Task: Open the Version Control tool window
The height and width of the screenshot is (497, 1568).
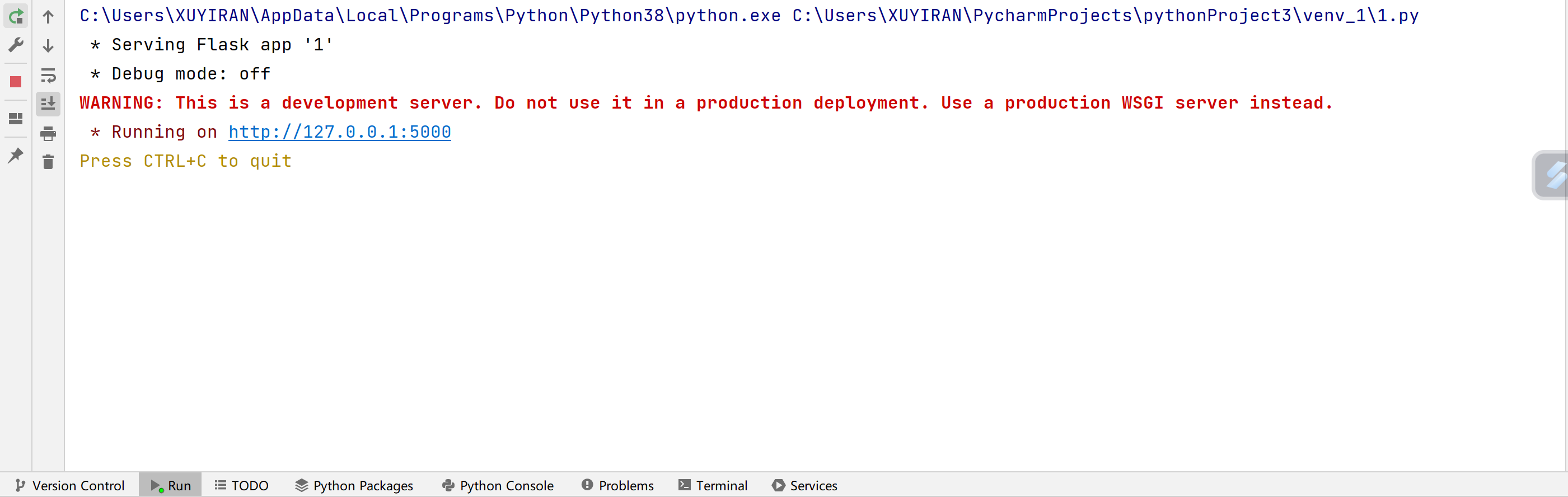Action: point(70,485)
